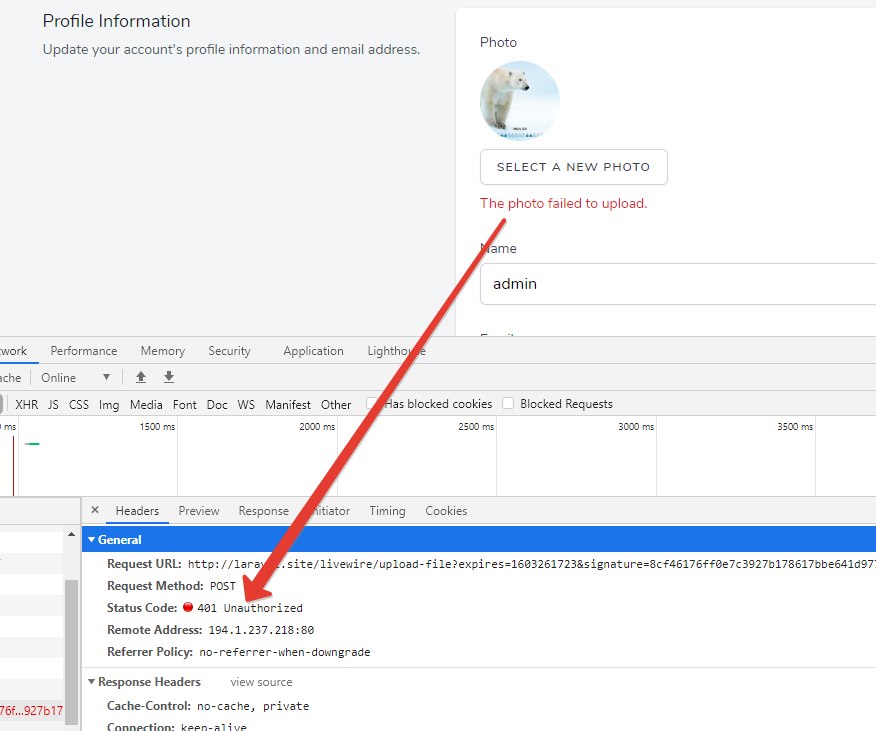
Task: Switch to the Performance tab
Action: pyautogui.click(x=84, y=351)
